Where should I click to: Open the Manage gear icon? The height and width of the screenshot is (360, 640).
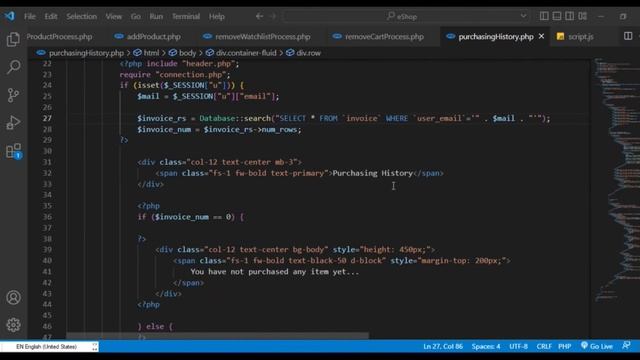[13, 325]
